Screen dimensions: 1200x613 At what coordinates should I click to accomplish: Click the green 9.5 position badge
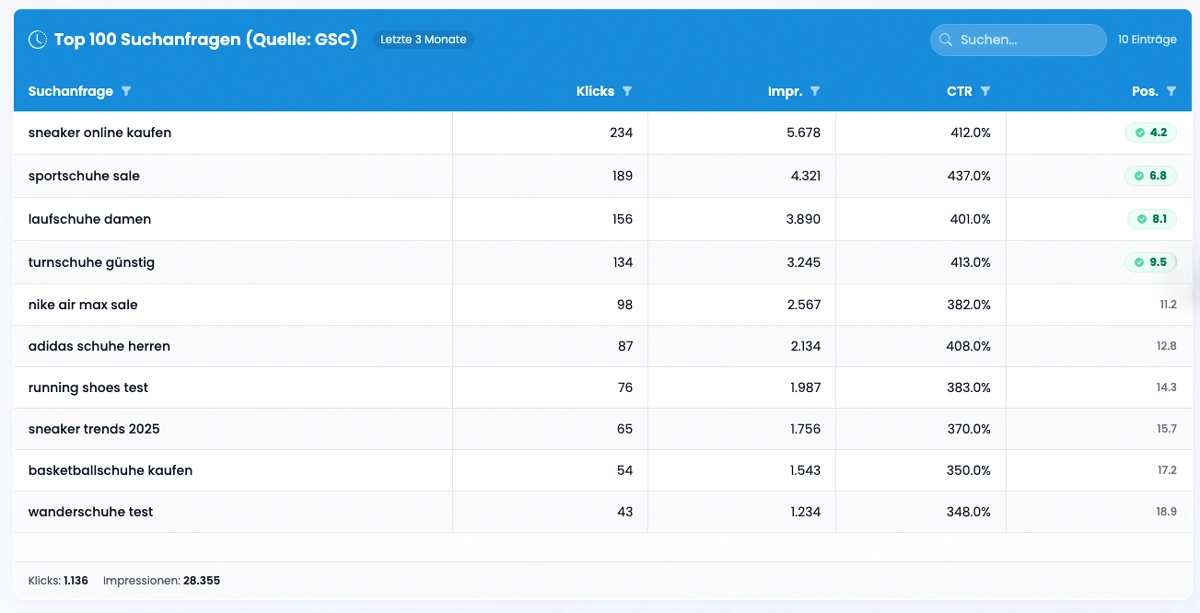[x=1151, y=262]
